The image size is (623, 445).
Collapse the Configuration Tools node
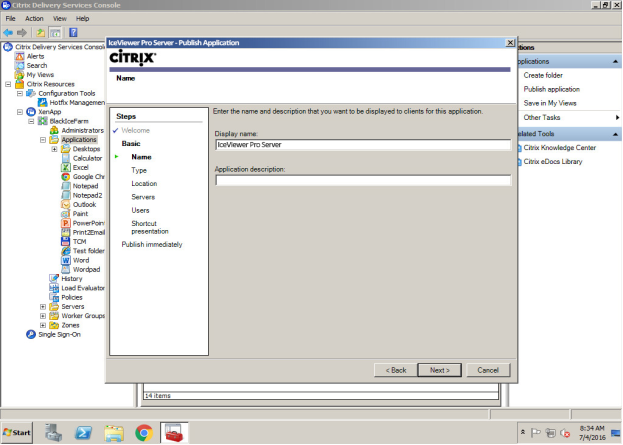[20, 93]
